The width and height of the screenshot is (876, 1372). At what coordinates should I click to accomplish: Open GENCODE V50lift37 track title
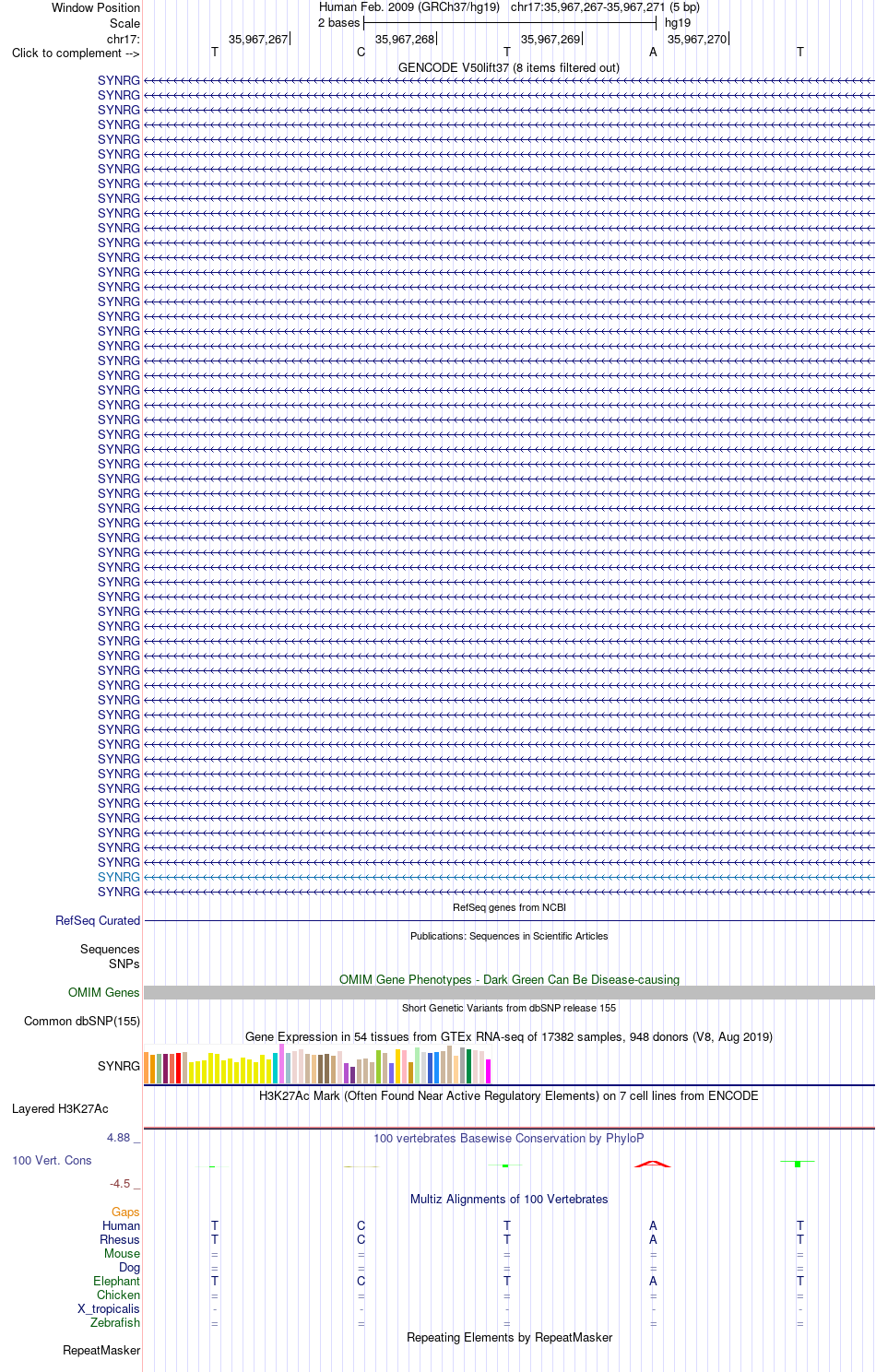[509, 67]
